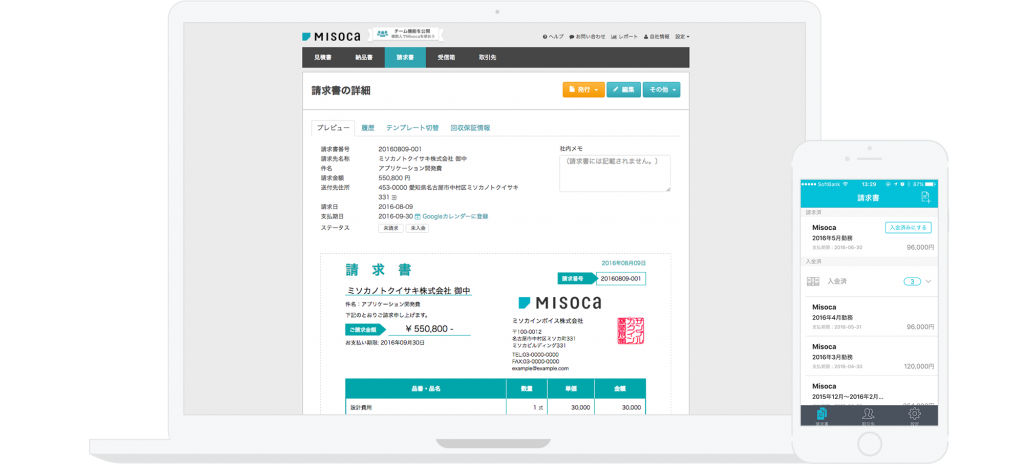The width and height of the screenshot is (1024, 465).
Task: Open 回収保証情報 sub-tab
Action: tap(470, 128)
